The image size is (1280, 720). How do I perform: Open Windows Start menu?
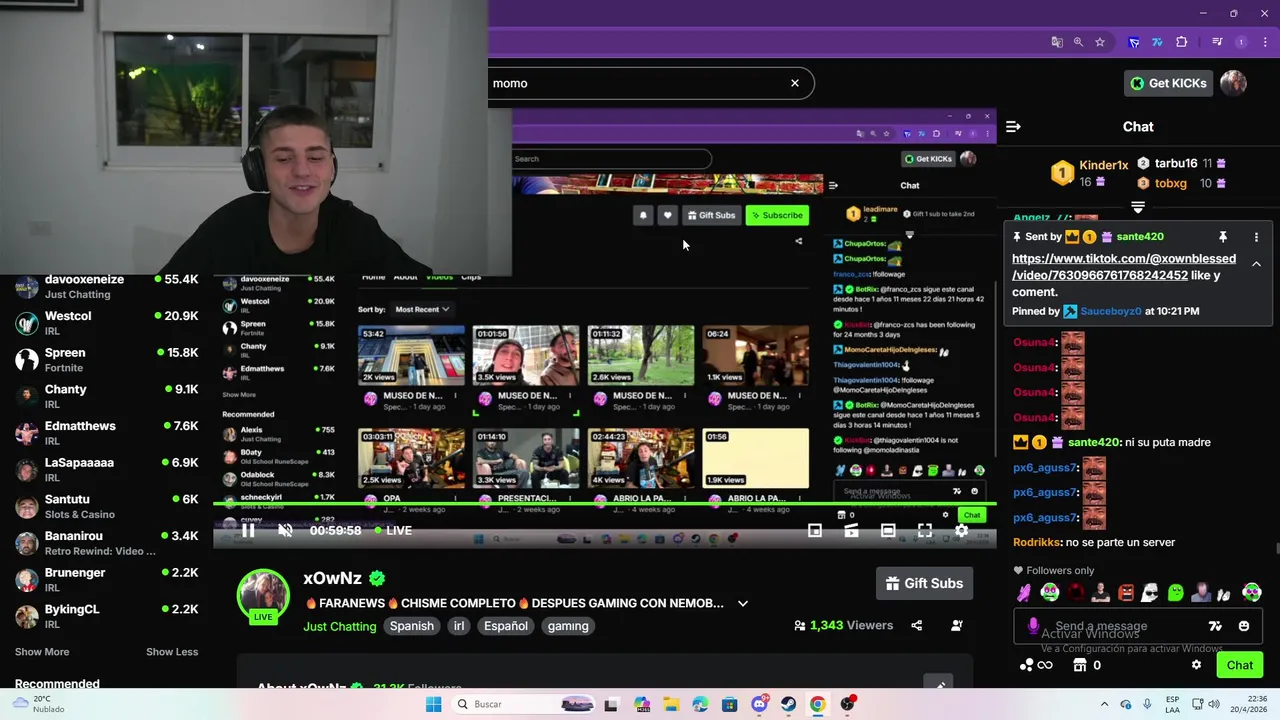(x=433, y=704)
